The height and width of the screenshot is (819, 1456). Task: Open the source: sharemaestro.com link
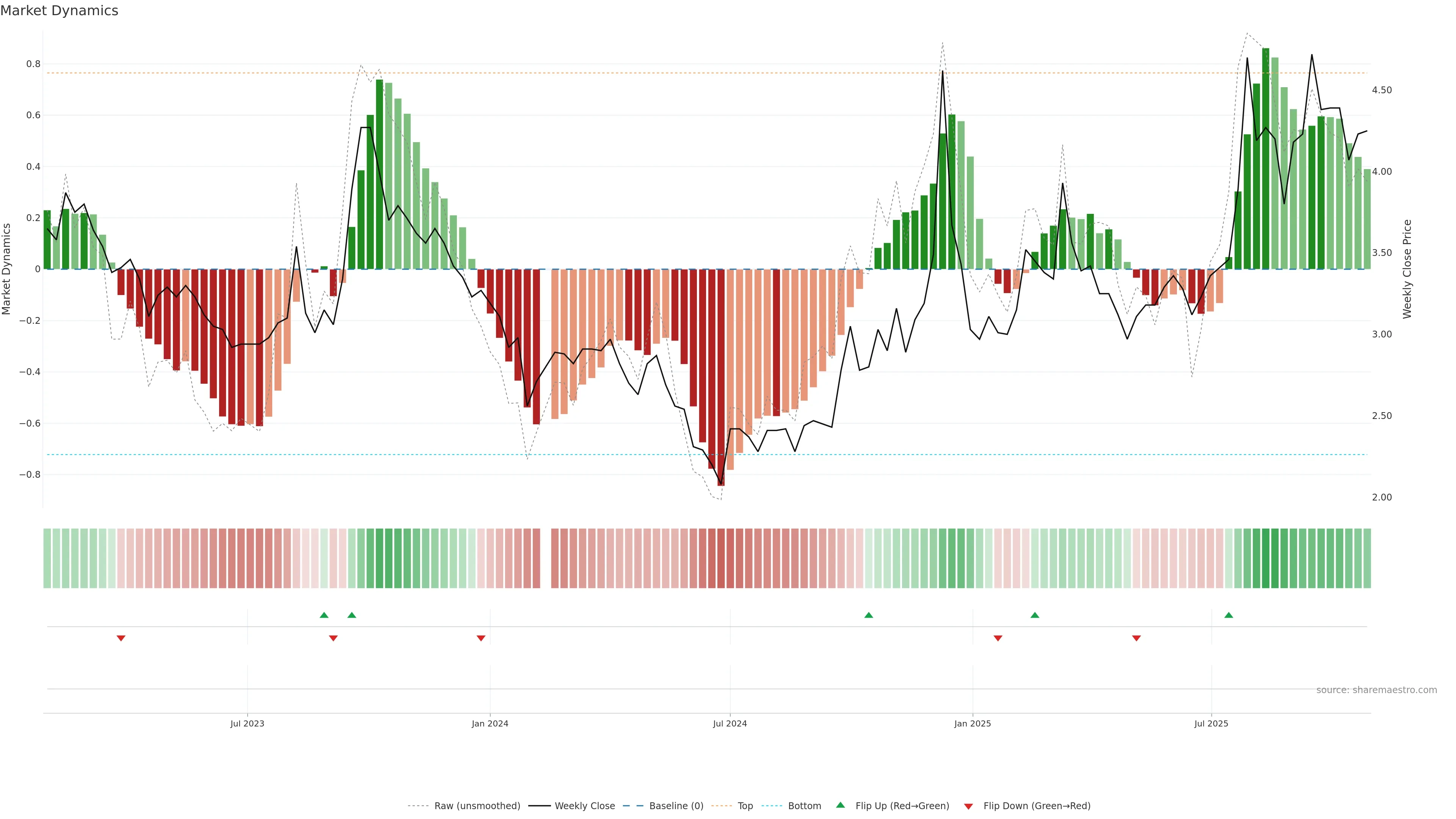tap(1376, 690)
